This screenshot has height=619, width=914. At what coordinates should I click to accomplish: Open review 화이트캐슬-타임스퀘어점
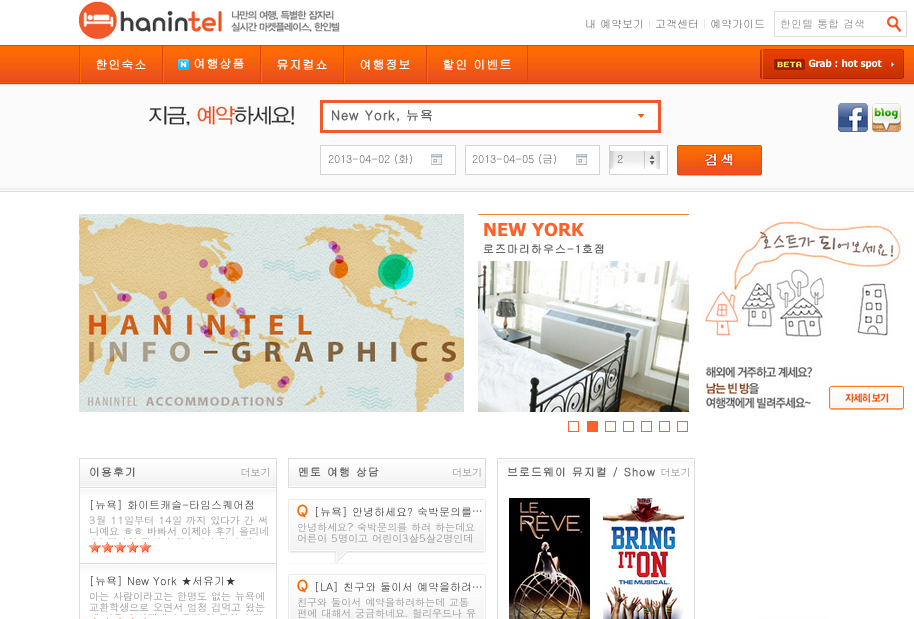click(172, 505)
